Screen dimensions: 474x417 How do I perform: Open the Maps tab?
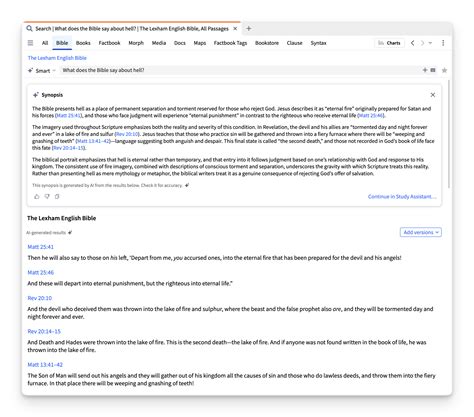point(200,43)
